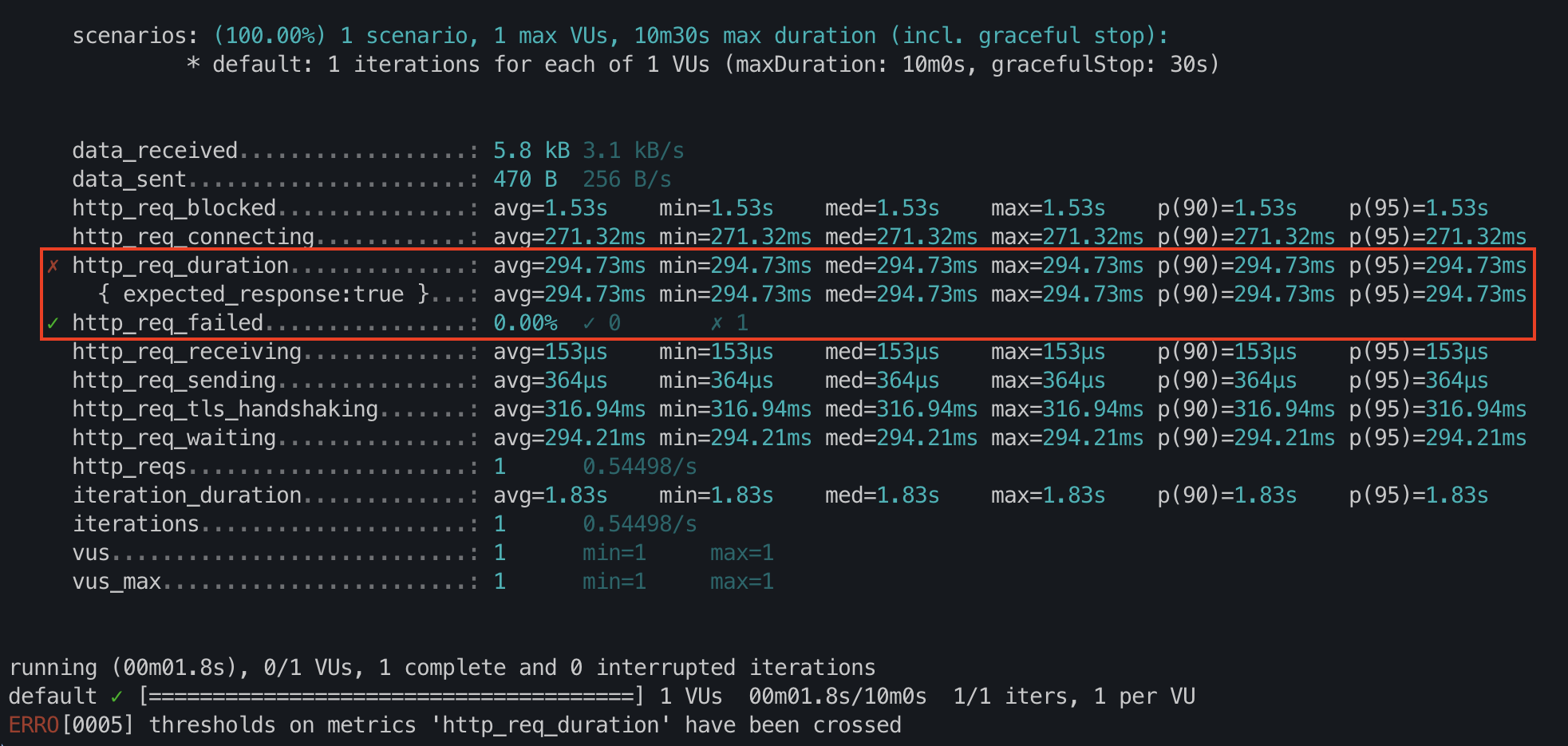The height and width of the screenshot is (746, 1568).
Task: Click the http_reqs 0.54498/s rate value
Action: click(639, 467)
